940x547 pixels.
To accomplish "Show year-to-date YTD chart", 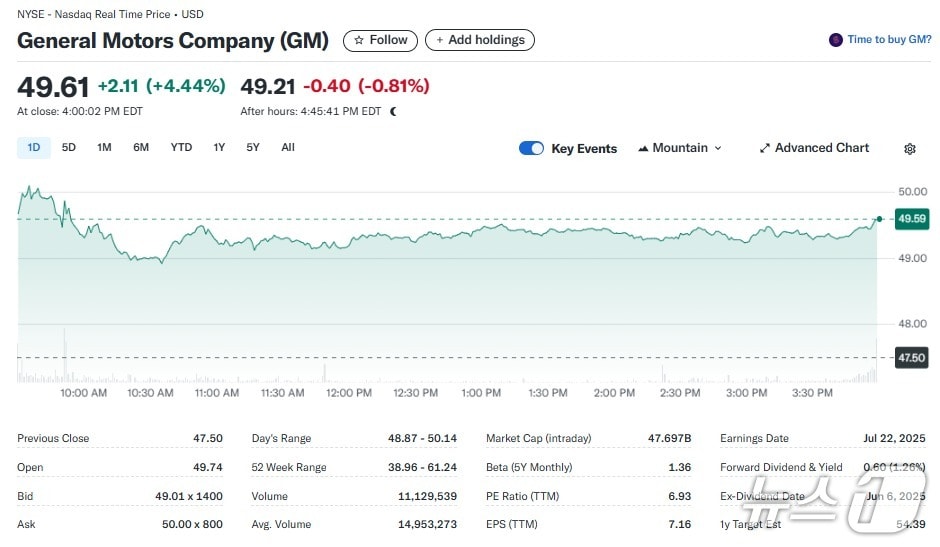I will pos(181,148).
